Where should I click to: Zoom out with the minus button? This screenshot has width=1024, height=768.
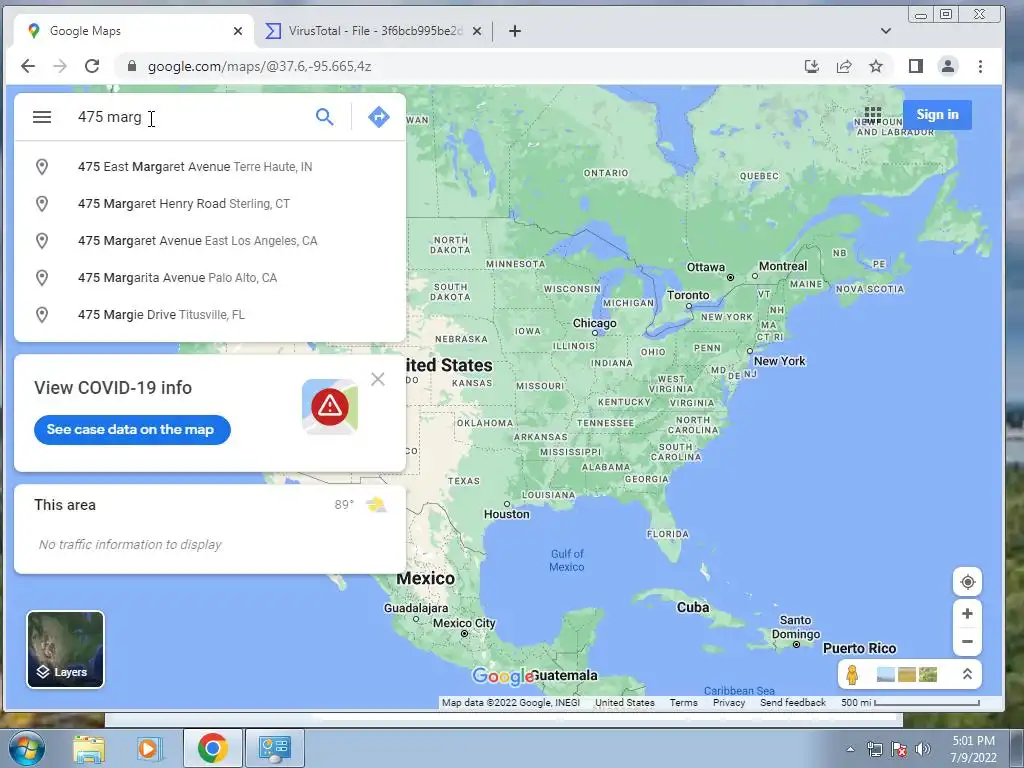967,641
